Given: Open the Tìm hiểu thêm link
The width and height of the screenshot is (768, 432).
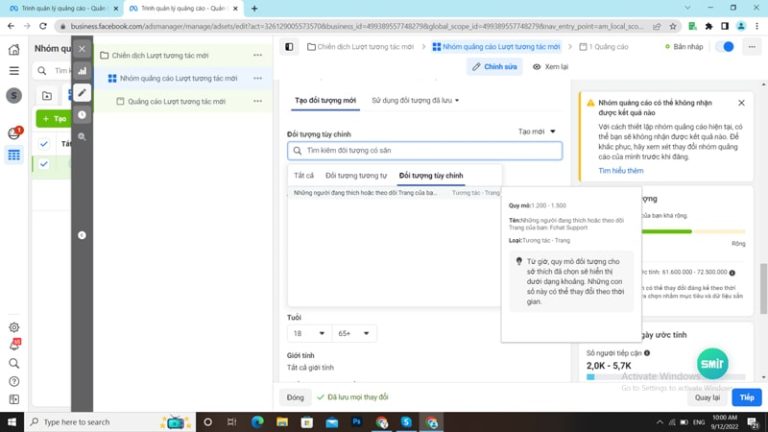Looking at the screenshot, I should point(620,171).
